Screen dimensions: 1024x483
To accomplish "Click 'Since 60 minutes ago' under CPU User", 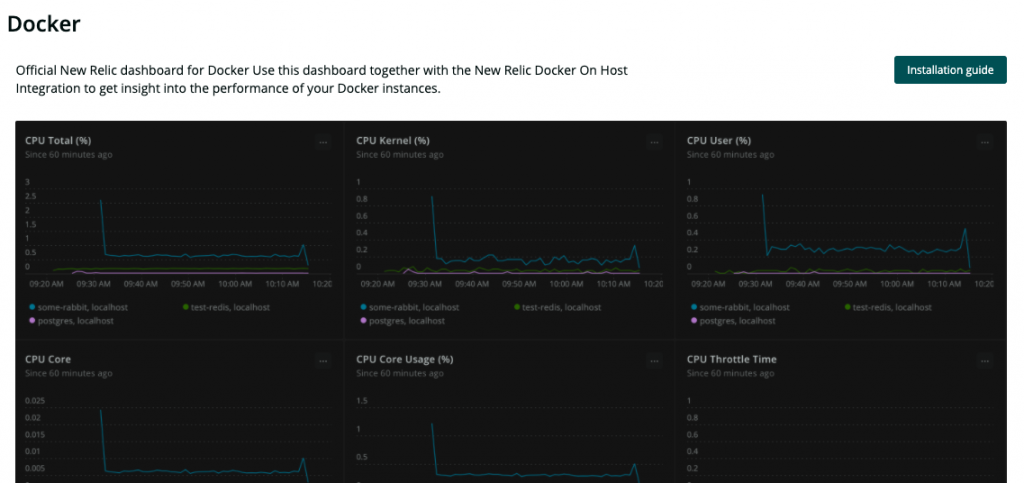I will point(730,155).
